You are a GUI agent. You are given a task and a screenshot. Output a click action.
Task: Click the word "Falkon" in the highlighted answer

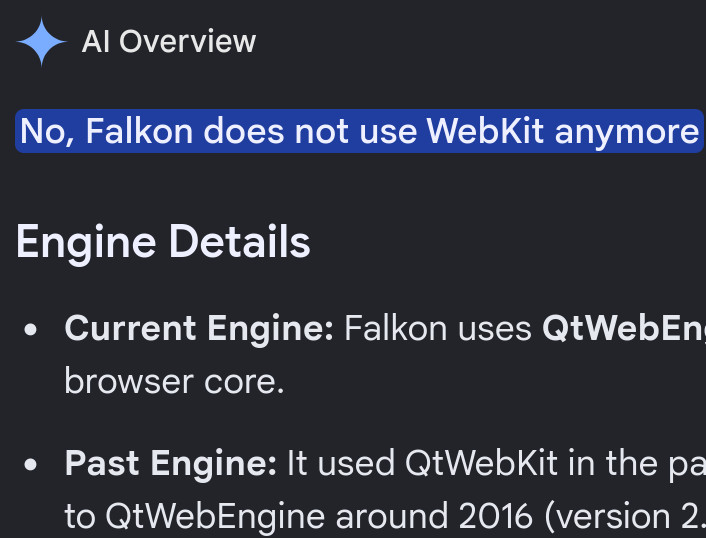(139, 131)
